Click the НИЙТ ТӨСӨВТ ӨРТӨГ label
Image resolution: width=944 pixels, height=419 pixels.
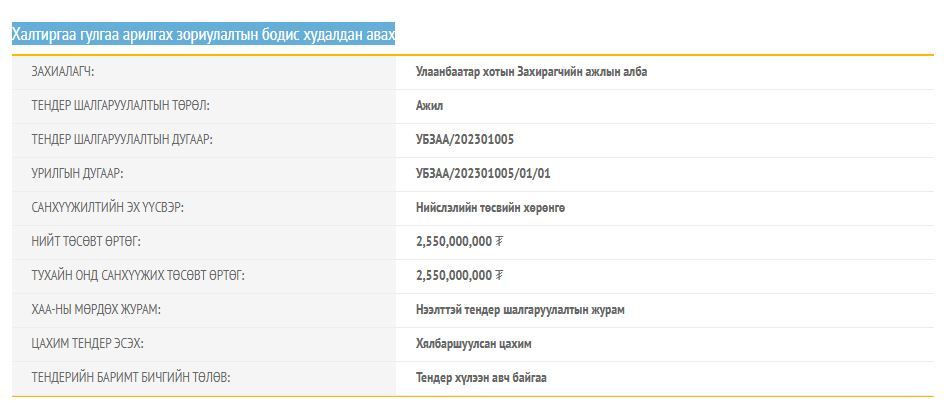86,242
